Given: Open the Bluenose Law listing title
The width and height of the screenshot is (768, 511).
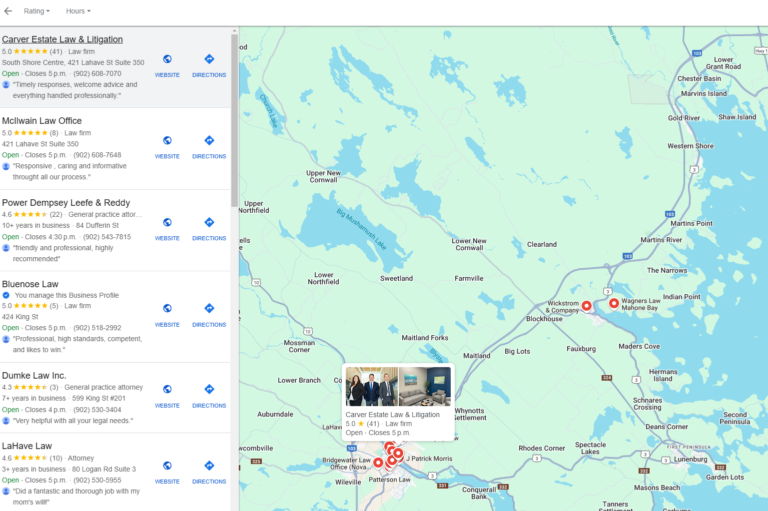Looking at the screenshot, I should tap(30, 284).
